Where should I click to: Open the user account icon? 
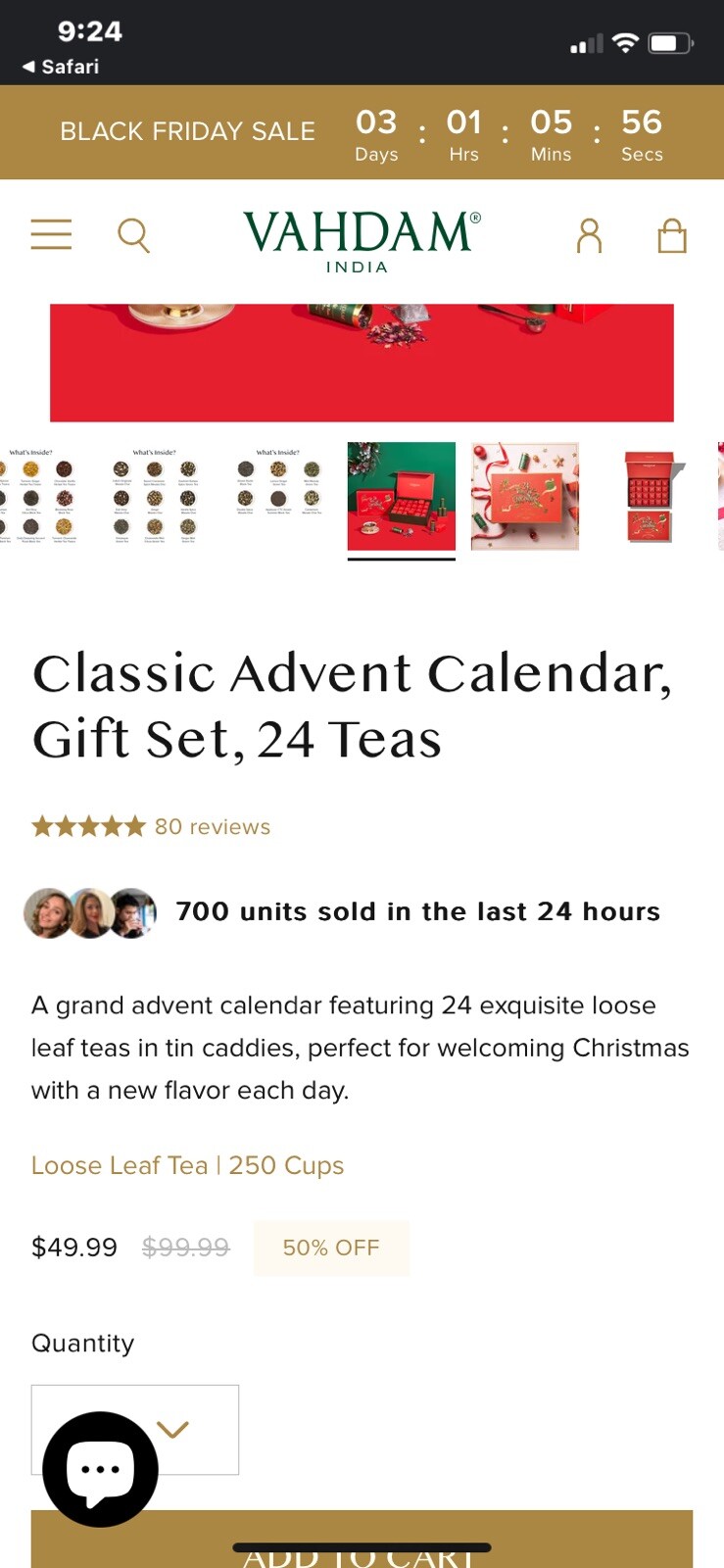(x=589, y=236)
